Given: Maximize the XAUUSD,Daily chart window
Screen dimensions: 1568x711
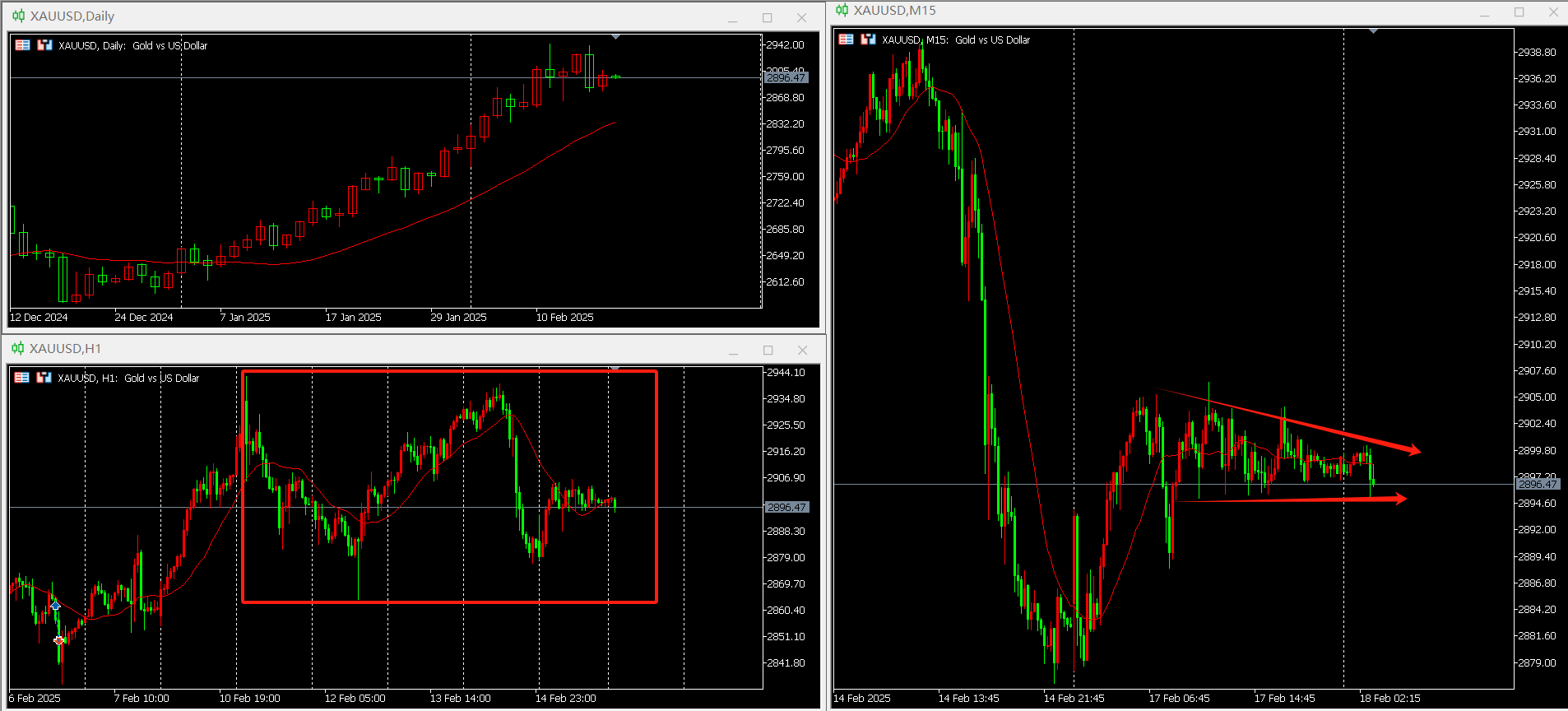Looking at the screenshot, I should pyautogui.click(x=768, y=18).
